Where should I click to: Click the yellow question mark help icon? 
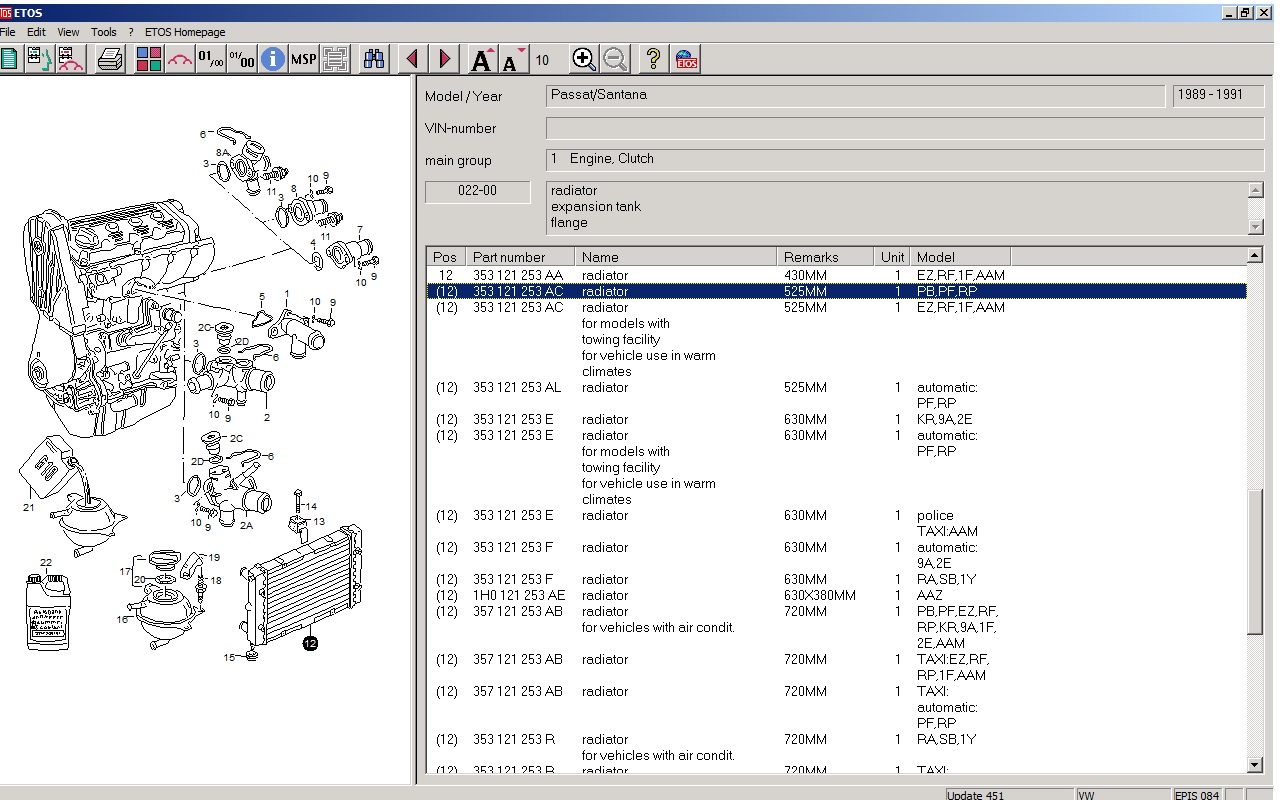click(653, 59)
